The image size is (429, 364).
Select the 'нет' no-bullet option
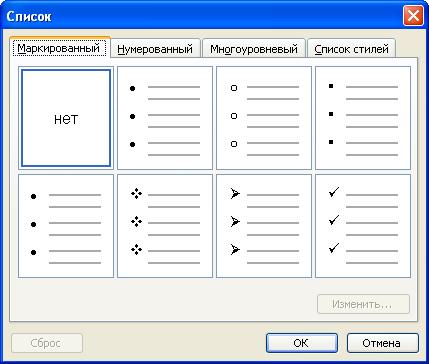point(66,118)
